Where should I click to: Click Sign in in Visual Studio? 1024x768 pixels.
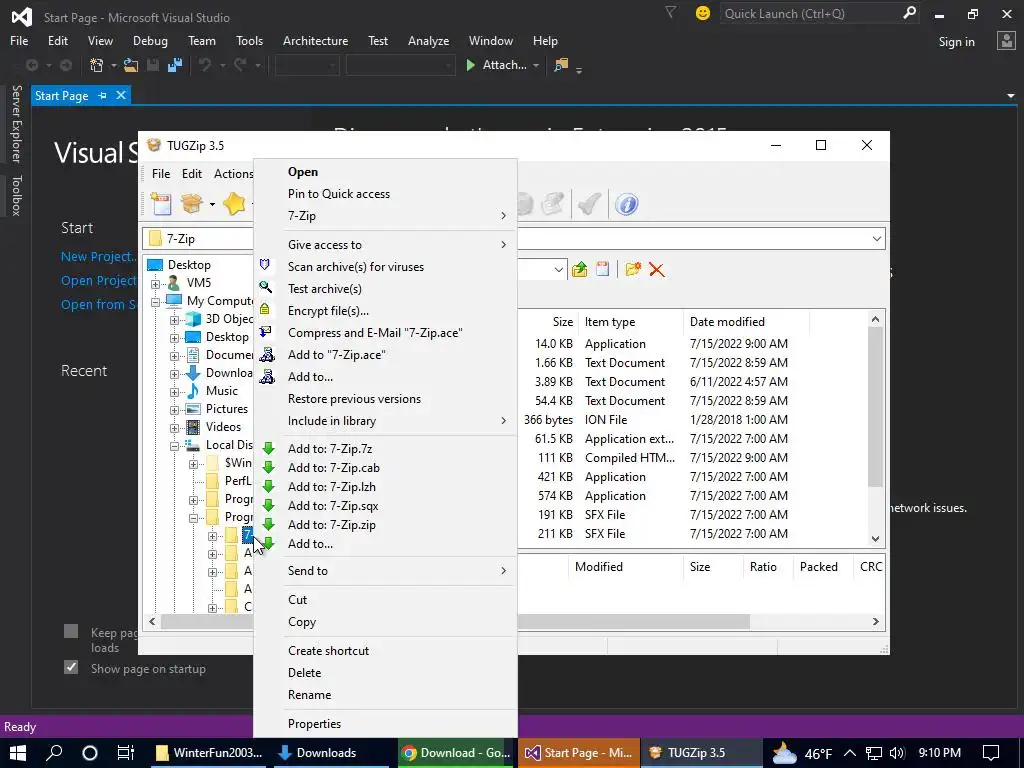coord(956,42)
